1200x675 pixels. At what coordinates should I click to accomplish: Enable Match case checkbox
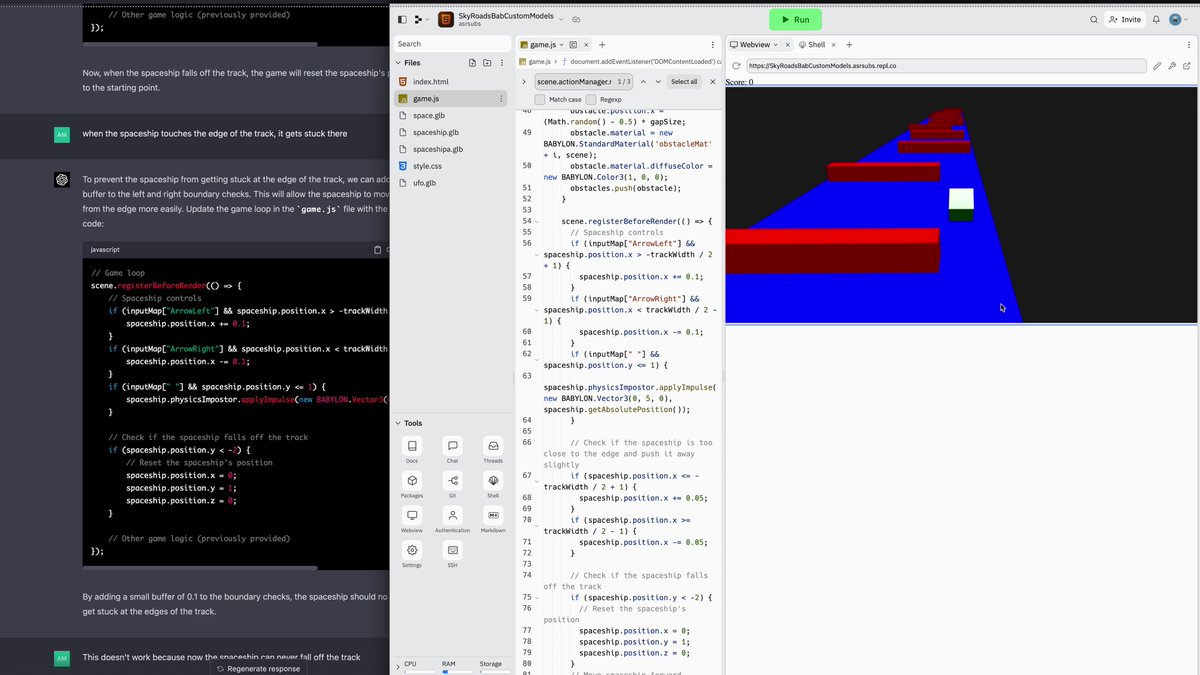tap(540, 100)
